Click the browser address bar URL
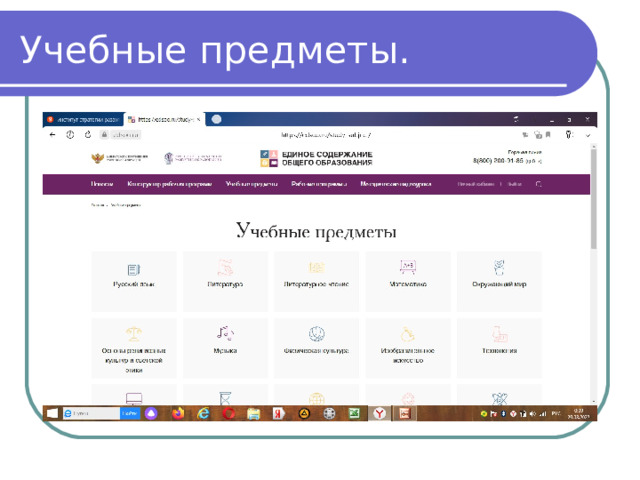The image size is (640, 480). 326,135
